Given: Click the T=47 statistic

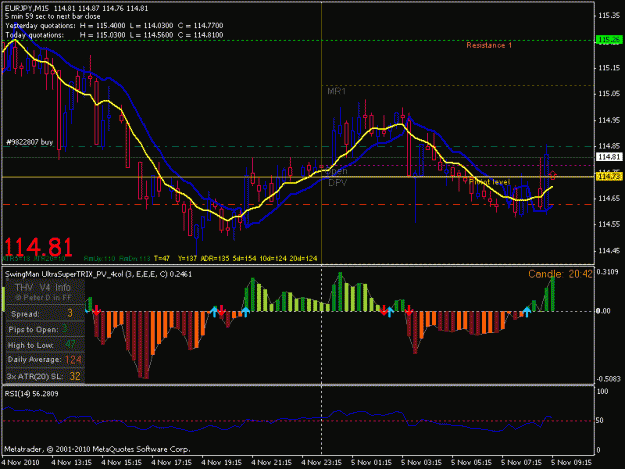Looking at the screenshot, I should point(161,259).
